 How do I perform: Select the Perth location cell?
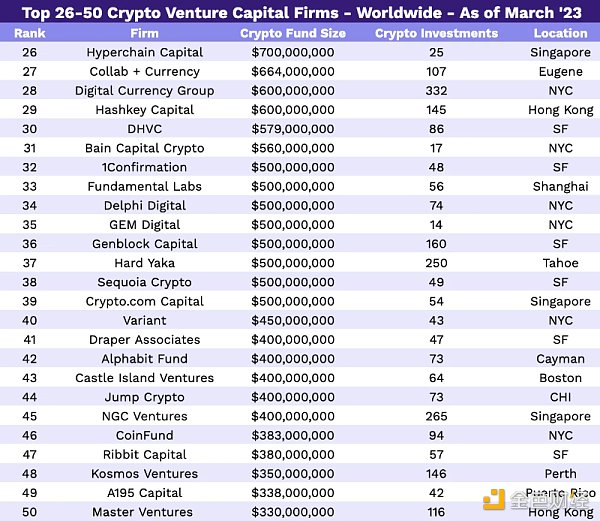click(560, 474)
